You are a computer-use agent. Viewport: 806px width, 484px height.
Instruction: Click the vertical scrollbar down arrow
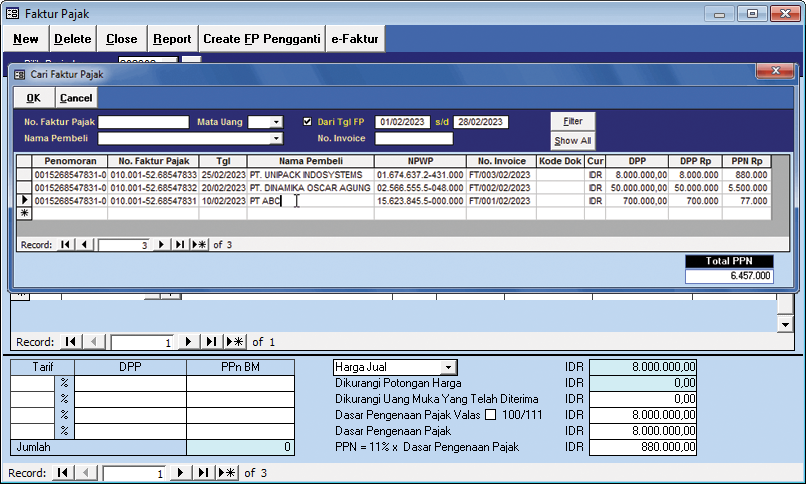(x=785, y=324)
